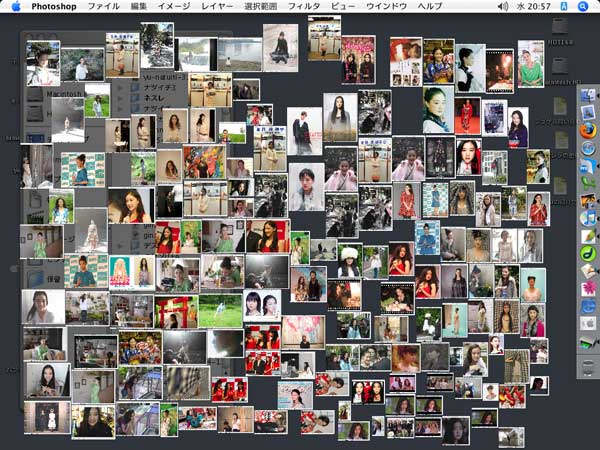The height and width of the screenshot is (450, 600).
Task: Open green MSN Messenger Dock icon
Action: pos(588,183)
